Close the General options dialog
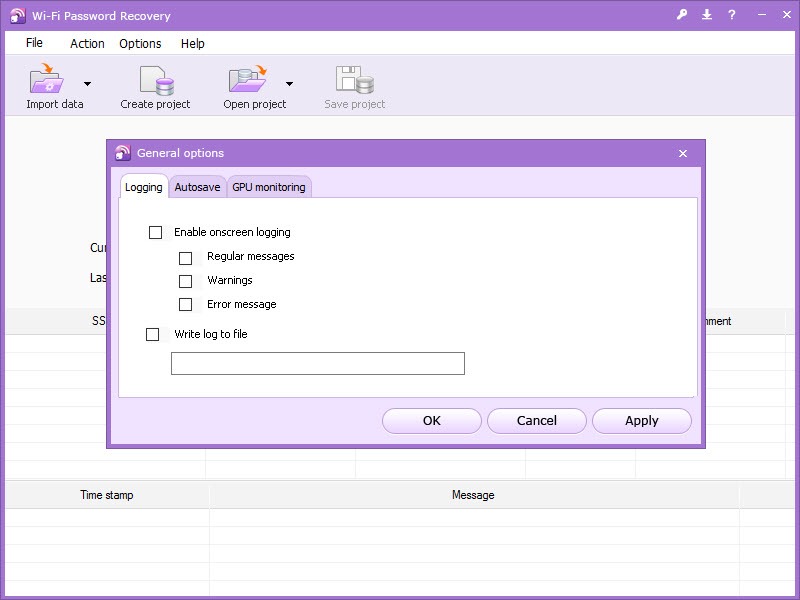Viewport: 800px width, 600px height. click(x=683, y=154)
